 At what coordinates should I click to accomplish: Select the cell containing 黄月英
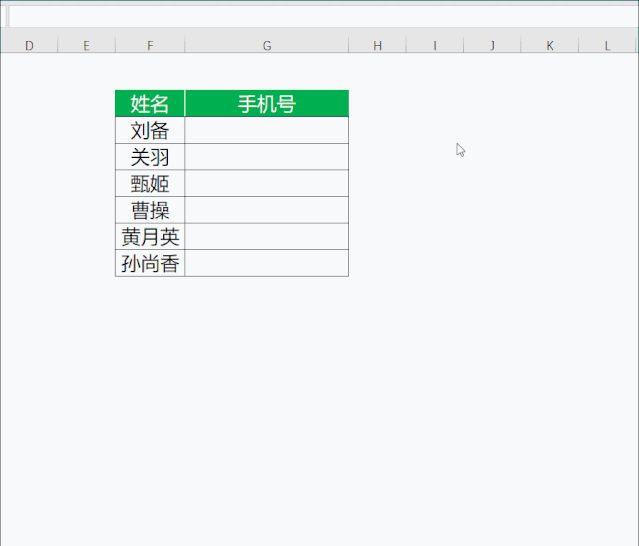click(x=150, y=237)
